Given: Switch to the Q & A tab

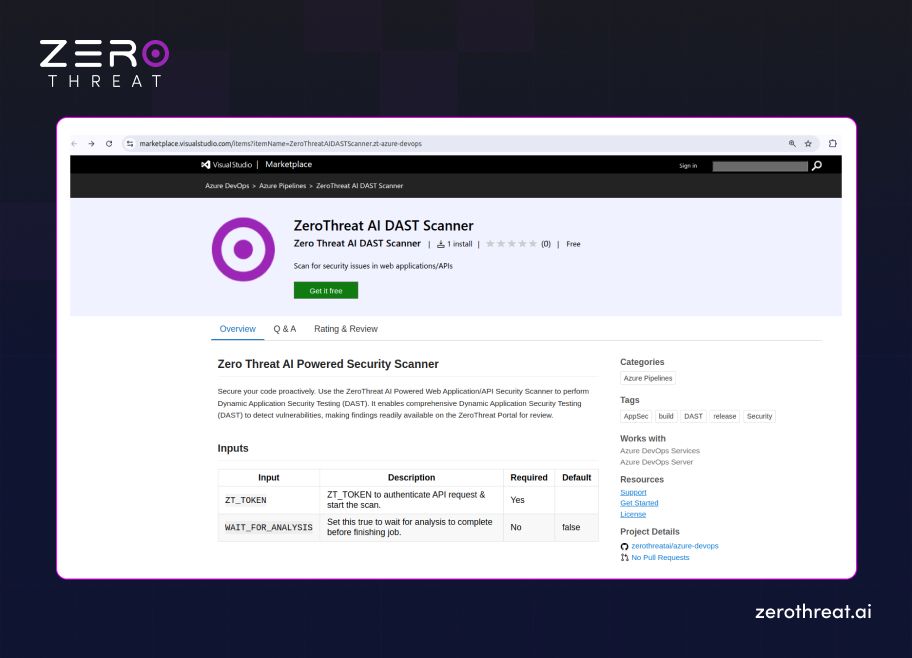Looking at the screenshot, I should [x=284, y=329].
